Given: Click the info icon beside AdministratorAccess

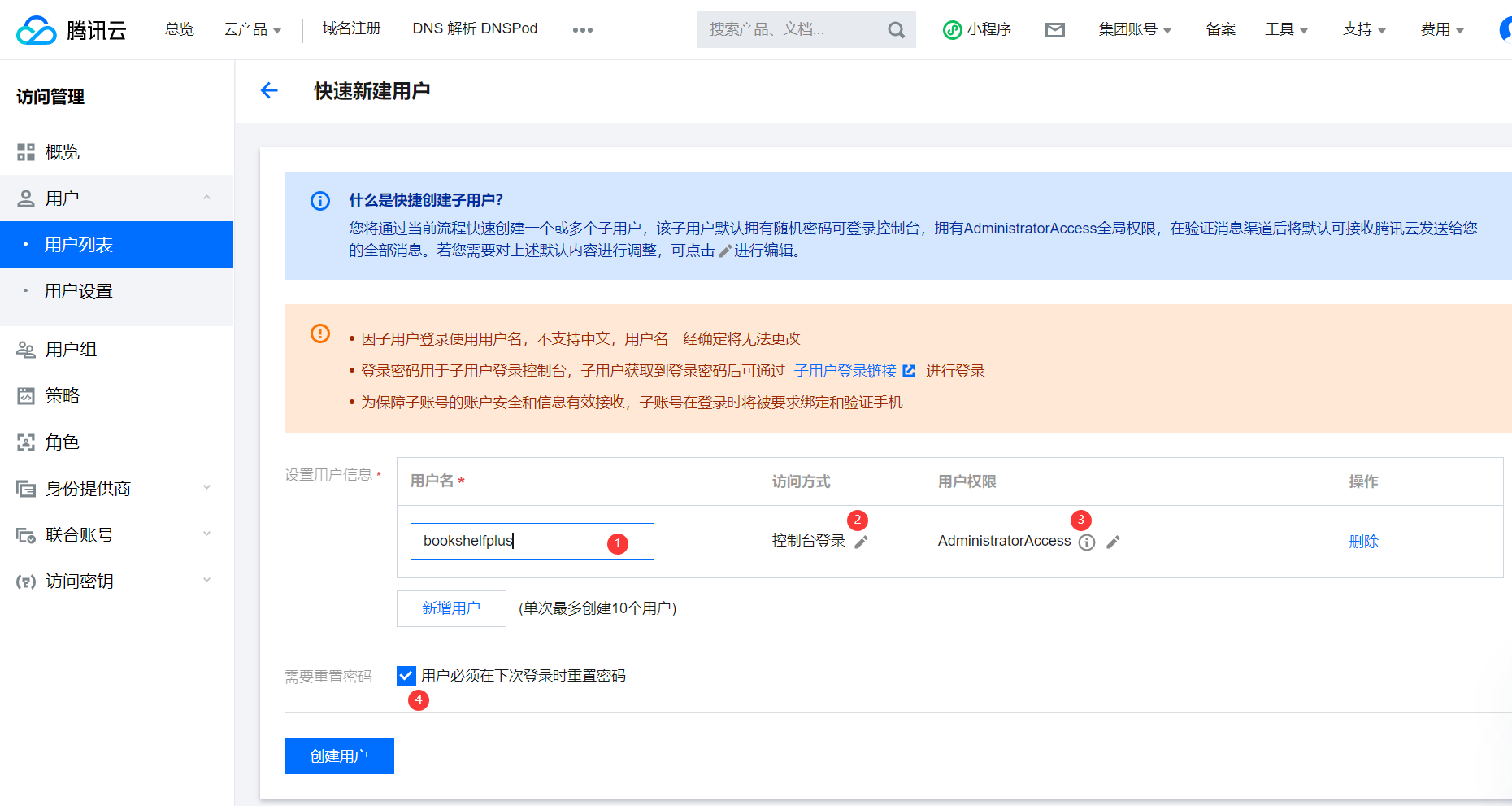Looking at the screenshot, I should pos(1087,542).
